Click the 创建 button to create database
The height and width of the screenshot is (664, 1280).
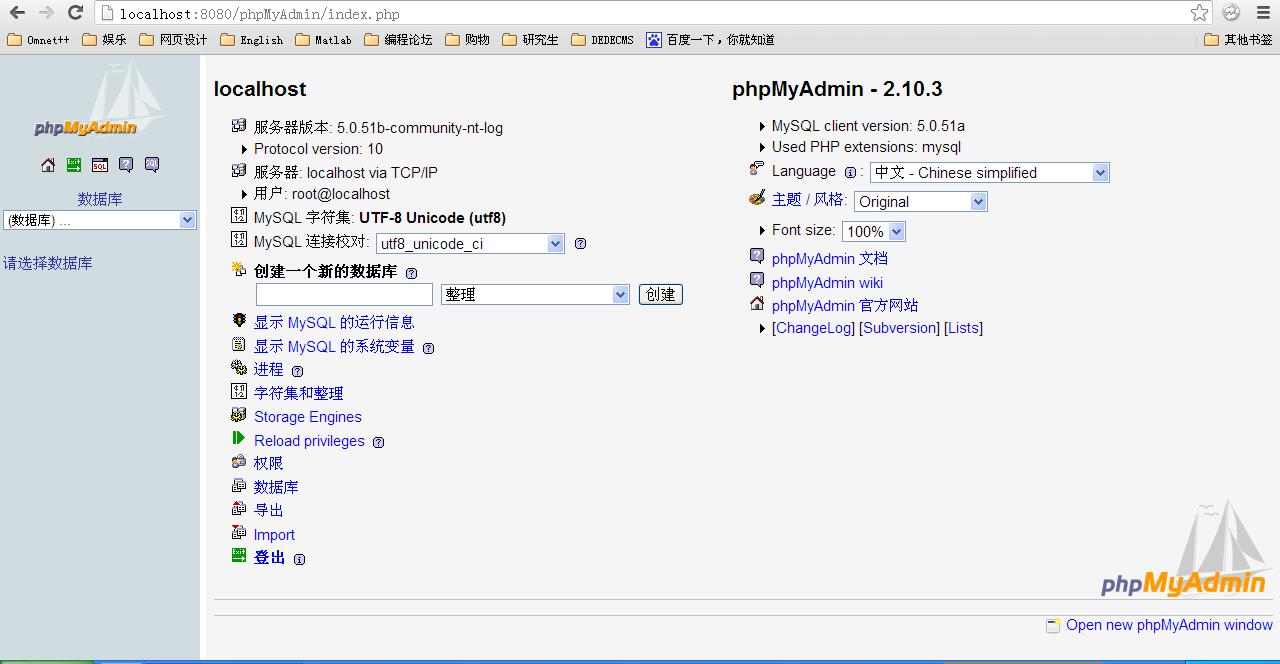point(661,294)
